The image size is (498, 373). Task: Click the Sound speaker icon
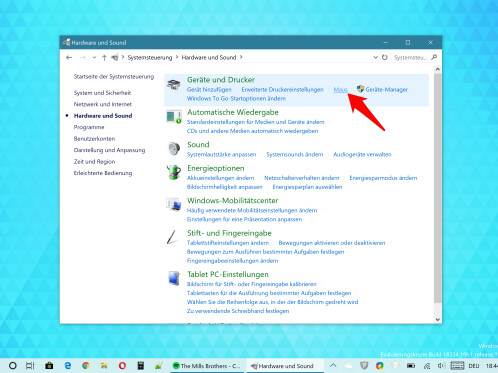(x=174, y=149)
